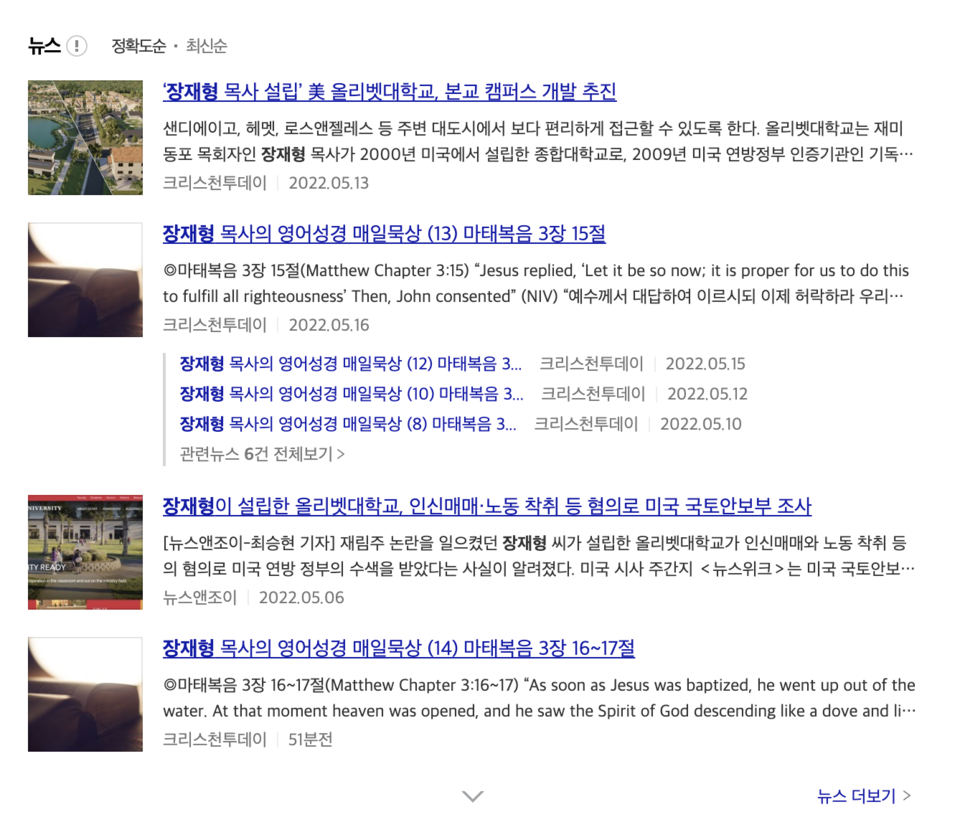This screenshot has width=960, height=822.
Task: Click the 뉴스 section heading
Action: [x=44, y=46]
